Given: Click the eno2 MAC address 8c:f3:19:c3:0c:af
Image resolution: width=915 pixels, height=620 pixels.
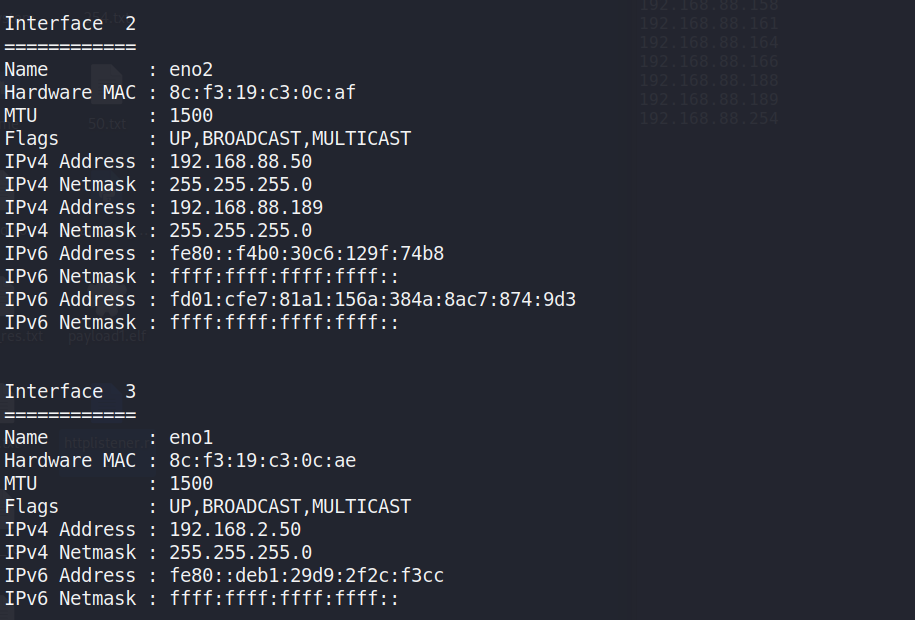Looking at the screenshot, I should pyautogui.click(x=262, y=92).
